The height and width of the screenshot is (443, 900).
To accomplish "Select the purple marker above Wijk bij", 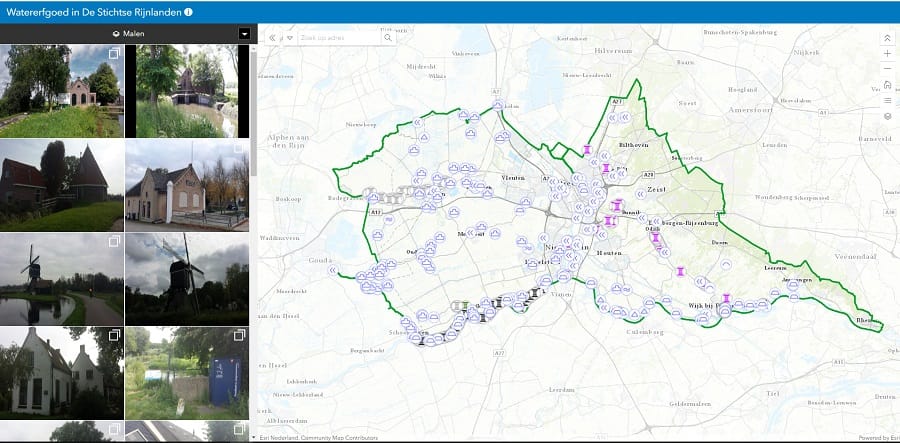I will coord(726,298).
